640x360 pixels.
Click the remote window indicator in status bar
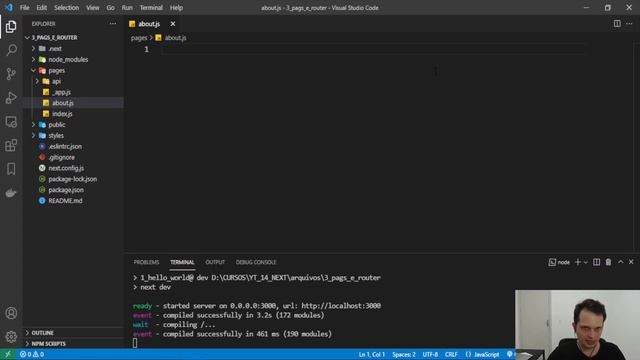pyautogui.click(x=7, y=354)
